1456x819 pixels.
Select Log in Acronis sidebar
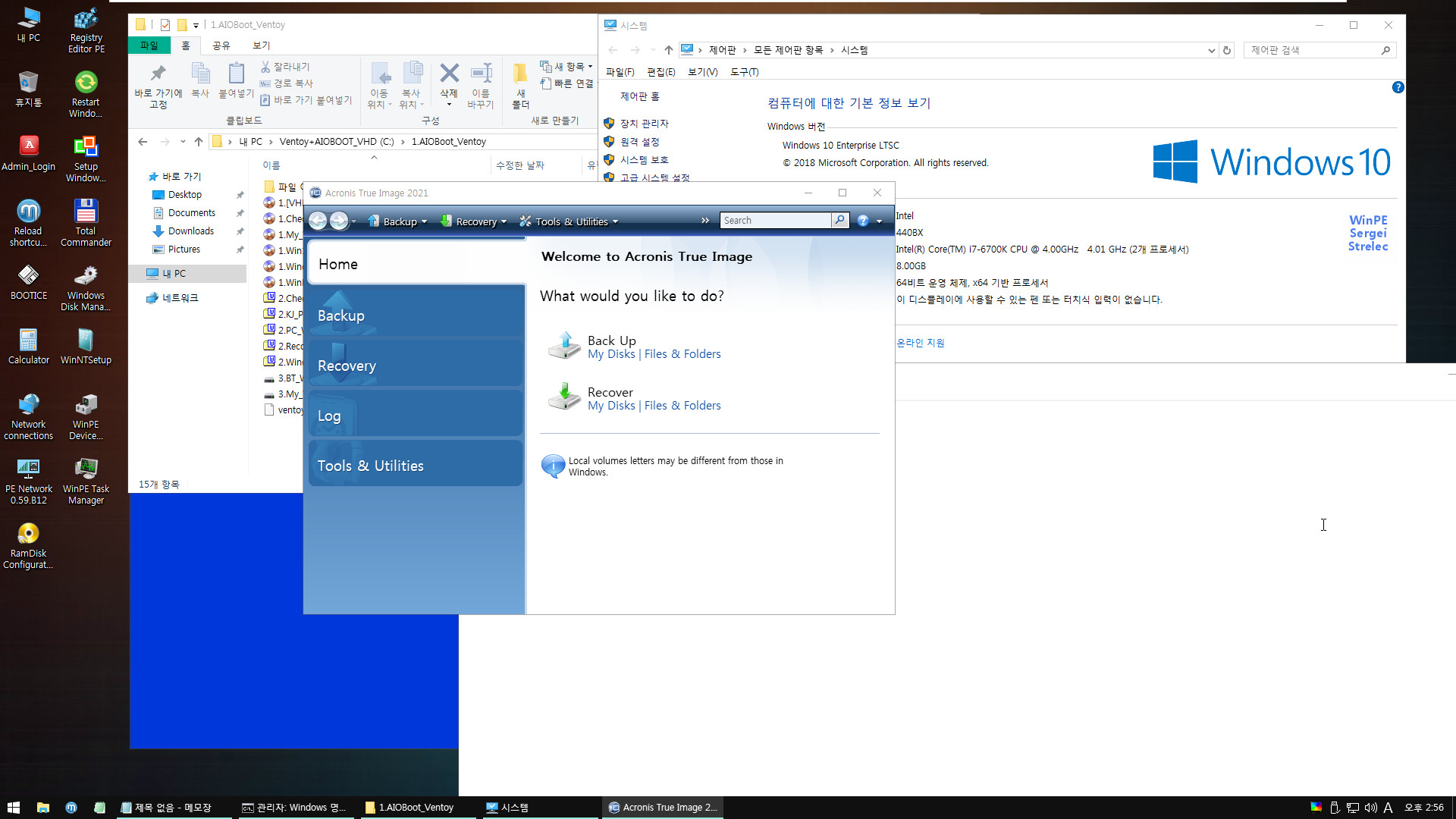[416, 414]
